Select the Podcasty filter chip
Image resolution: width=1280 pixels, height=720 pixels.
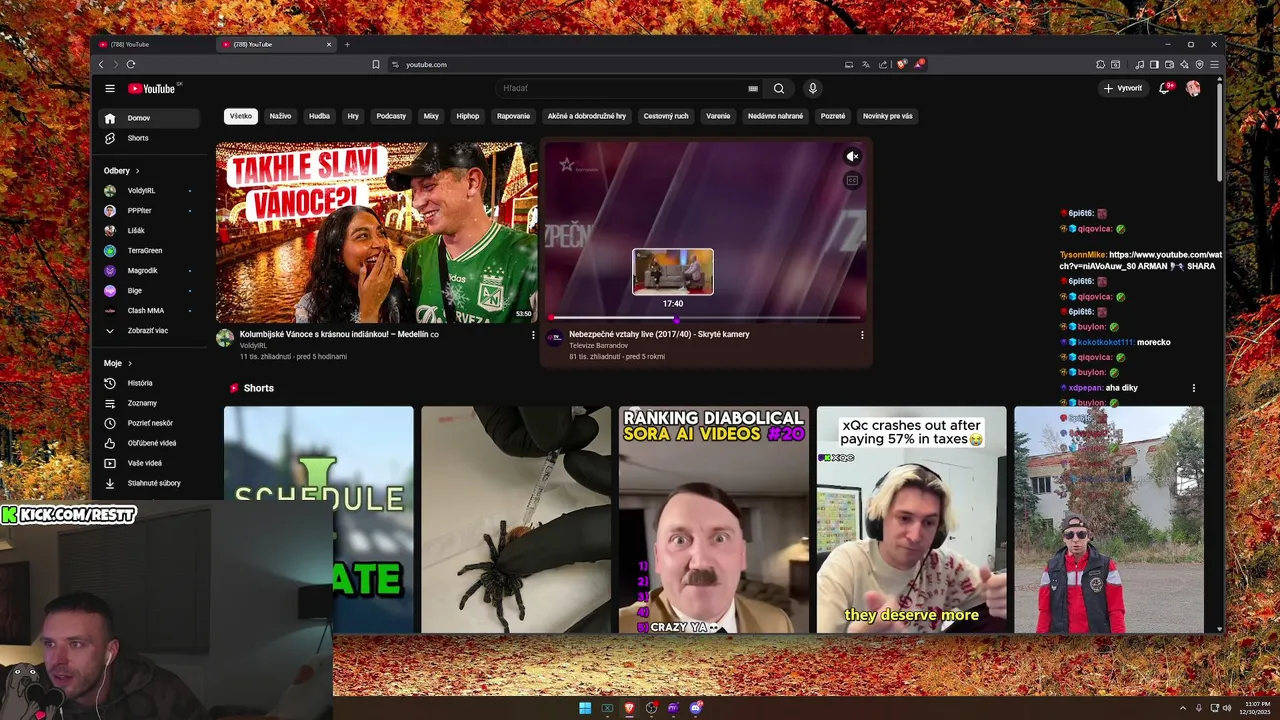pos(391,116)
